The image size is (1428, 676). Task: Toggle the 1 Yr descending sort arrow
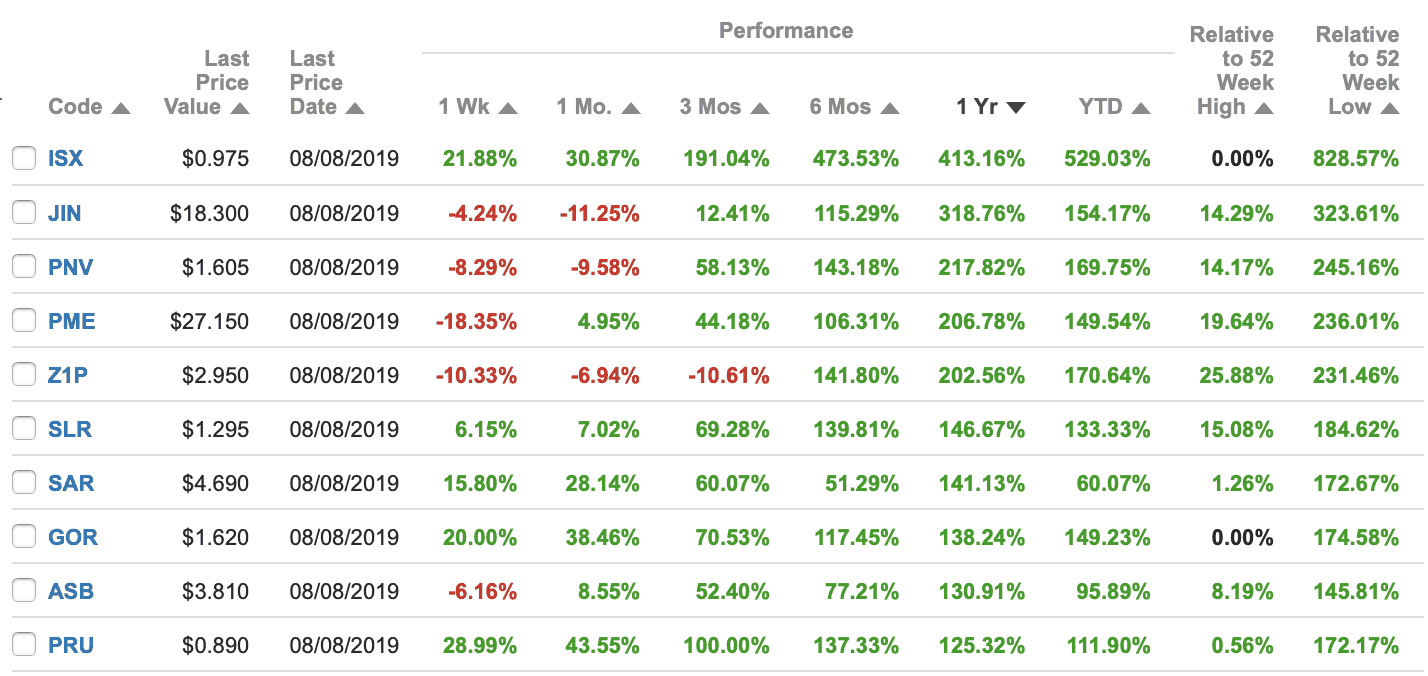click(1016, 108)
